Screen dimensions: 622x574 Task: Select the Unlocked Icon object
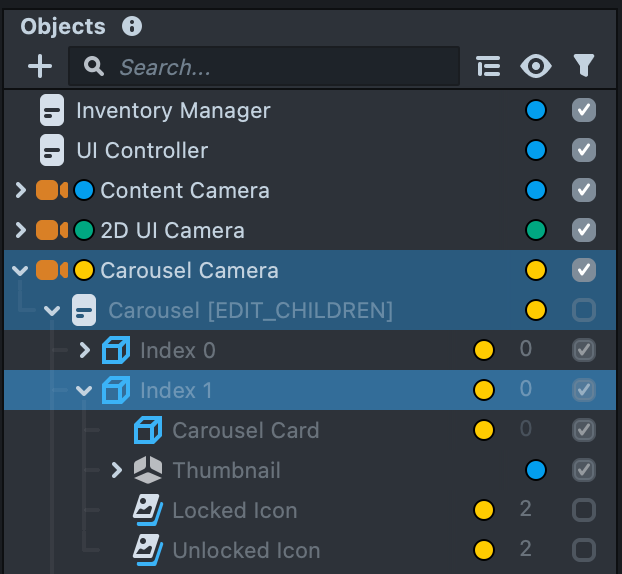[246, 550]
